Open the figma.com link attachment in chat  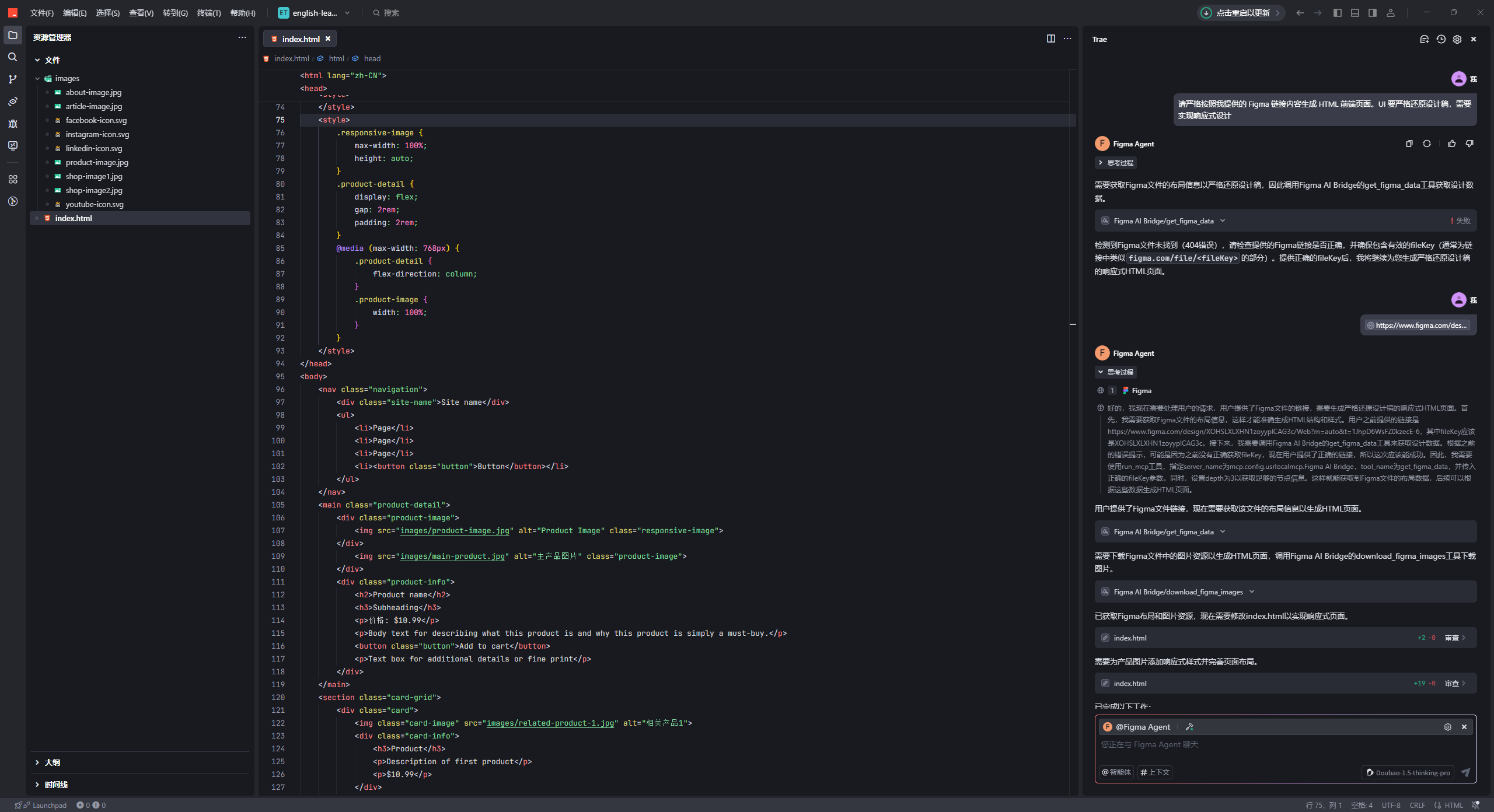[1418, 325]
